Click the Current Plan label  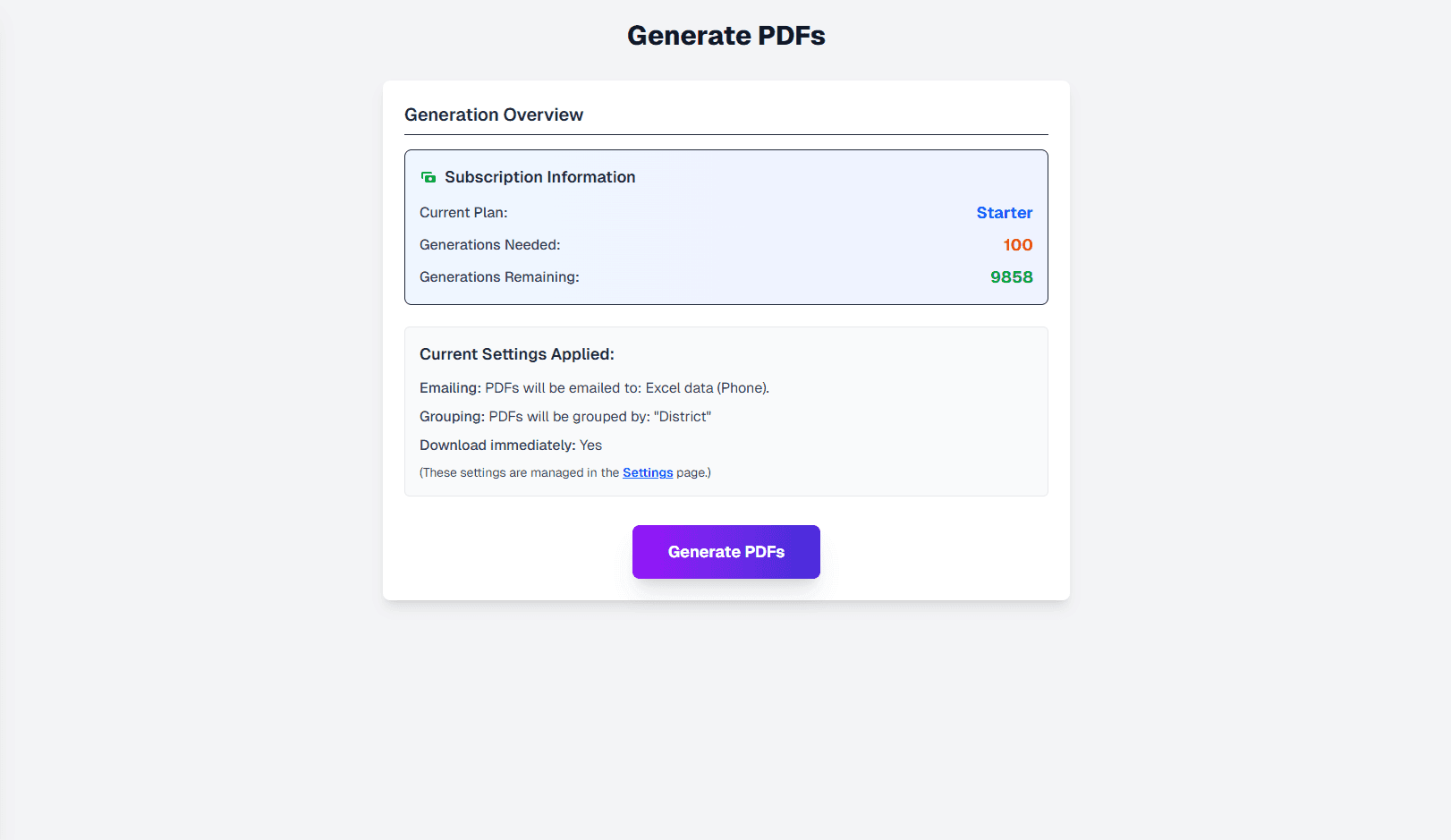pos(463,213)
